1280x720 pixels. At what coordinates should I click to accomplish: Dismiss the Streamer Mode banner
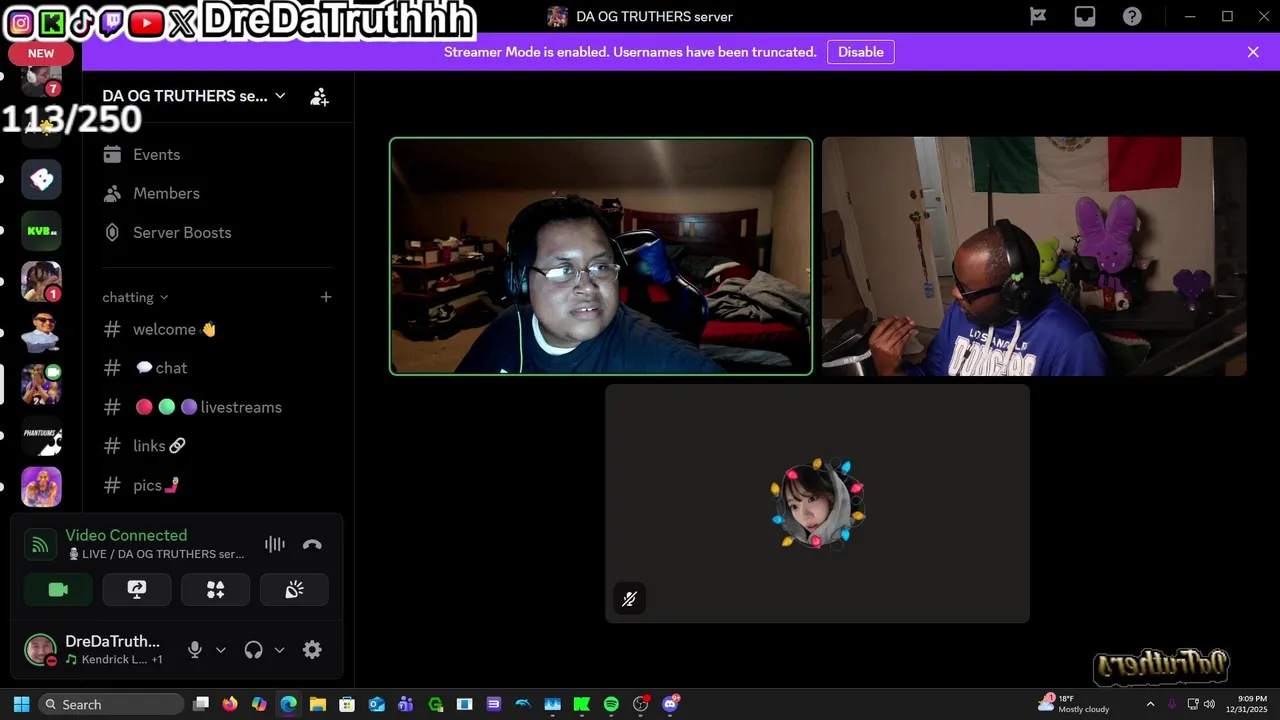click(x=1253, y=52)
